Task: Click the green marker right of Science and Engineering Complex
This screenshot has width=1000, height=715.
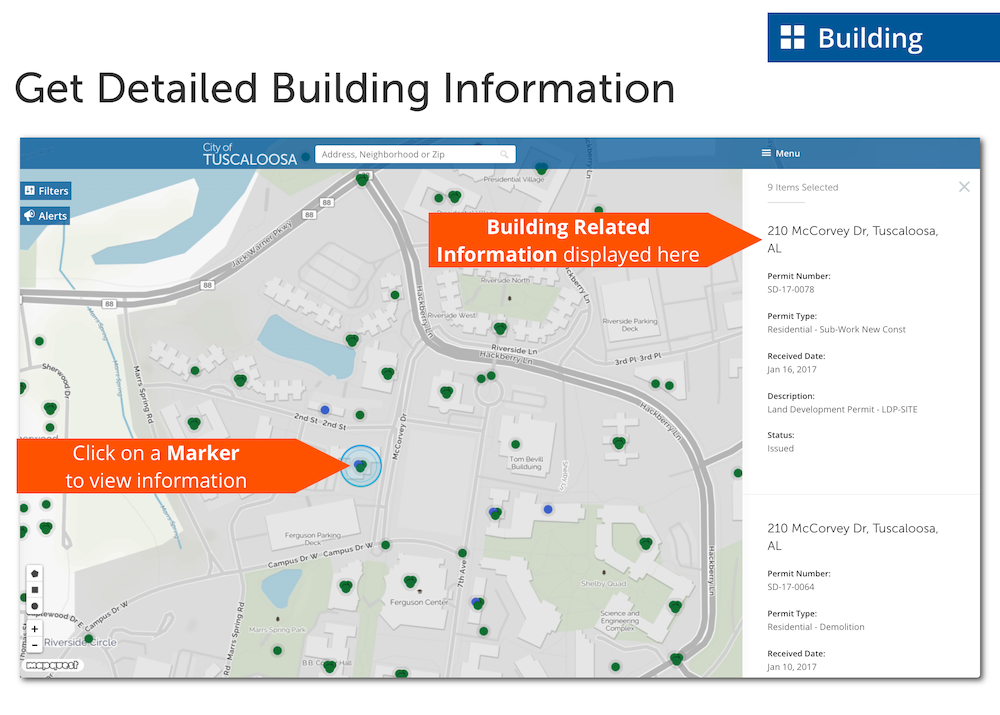Action: point(675,607)
